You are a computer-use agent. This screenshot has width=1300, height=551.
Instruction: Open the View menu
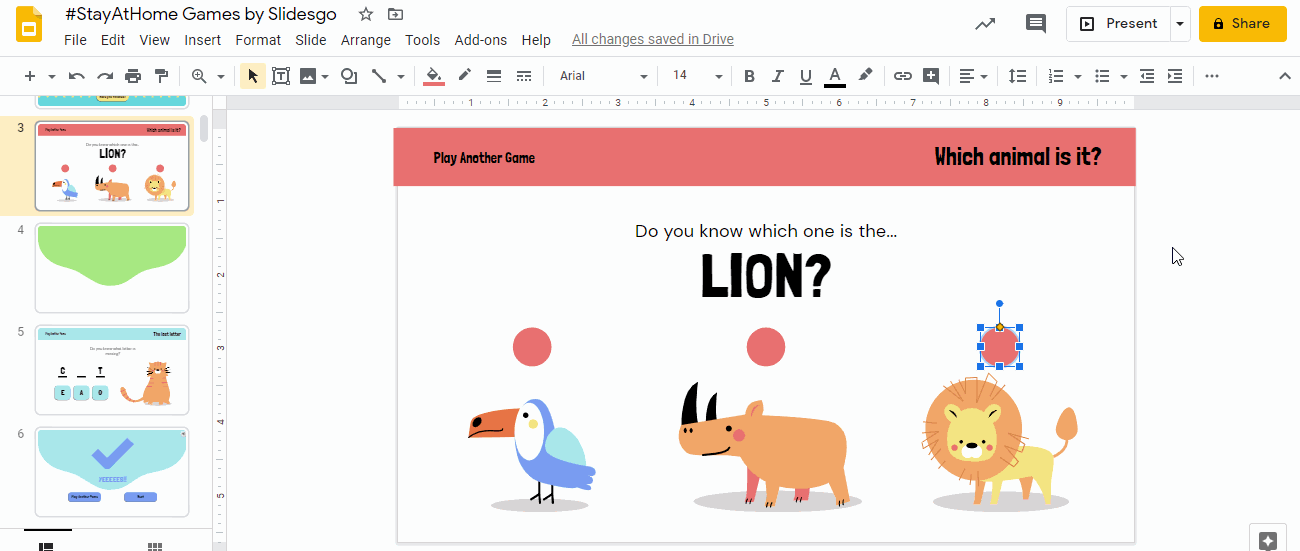pyautogui.click(x=155, y=40)
